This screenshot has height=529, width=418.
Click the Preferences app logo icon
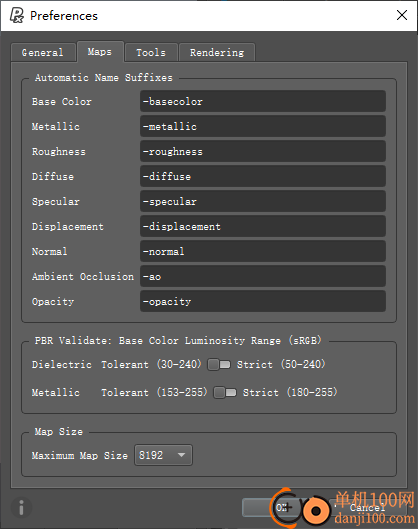[17, 15]
